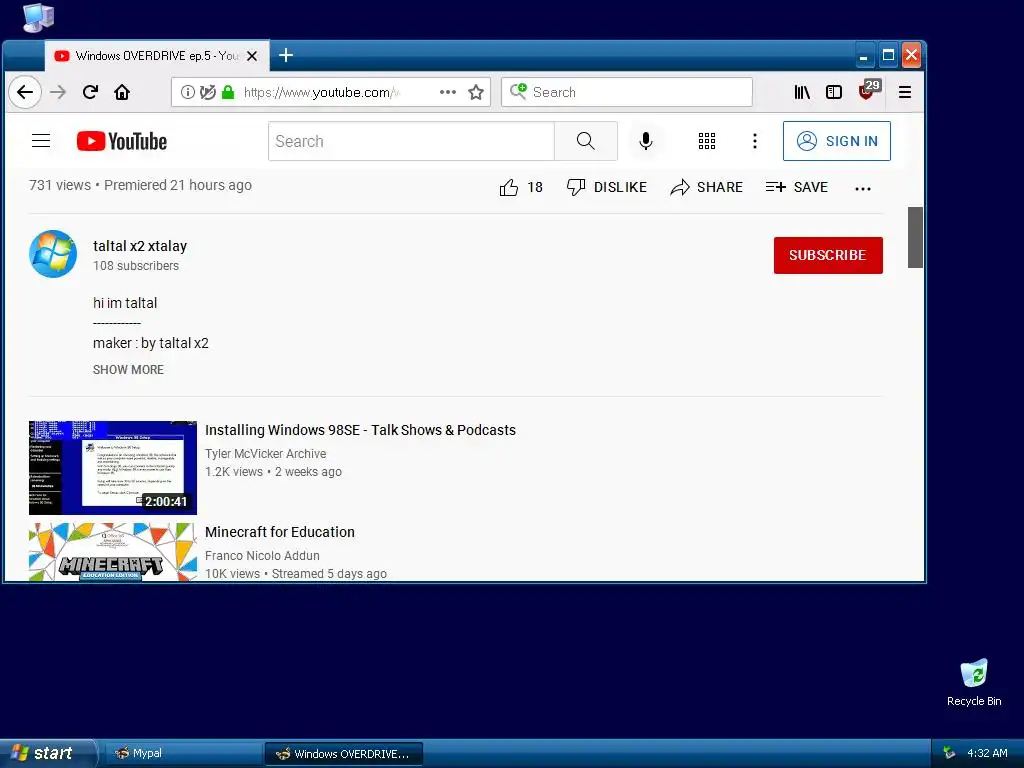Image resolution: width=1024 pixels, height=768 pixels.
Task: Open the taltal x2 xtalay channel name link
Action: click(x=140, y=246)
